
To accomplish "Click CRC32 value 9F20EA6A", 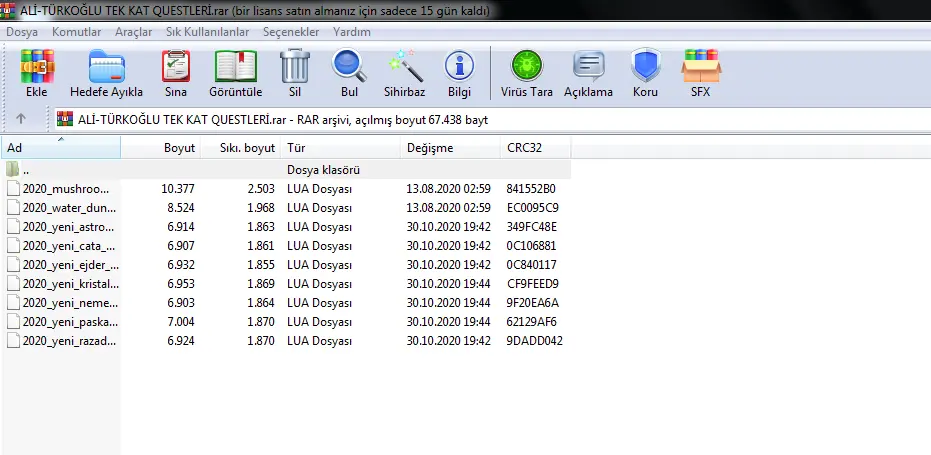I will click(x=532, y=303).
